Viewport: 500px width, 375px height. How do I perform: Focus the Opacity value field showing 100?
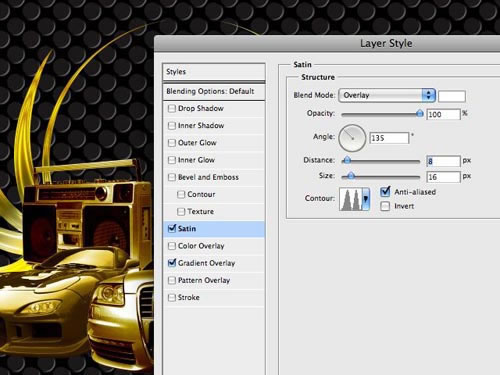443,114
